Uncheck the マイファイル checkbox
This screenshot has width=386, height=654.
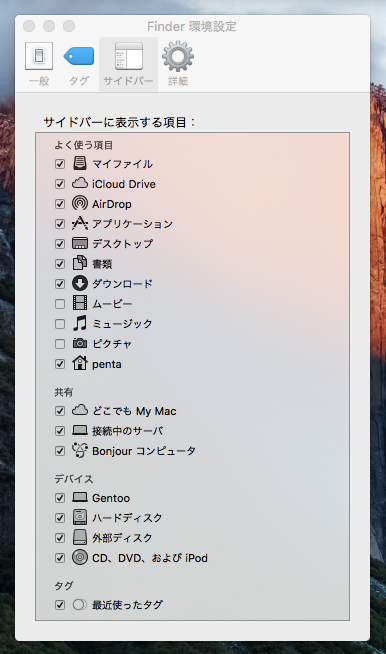click(x=60, y=164)
